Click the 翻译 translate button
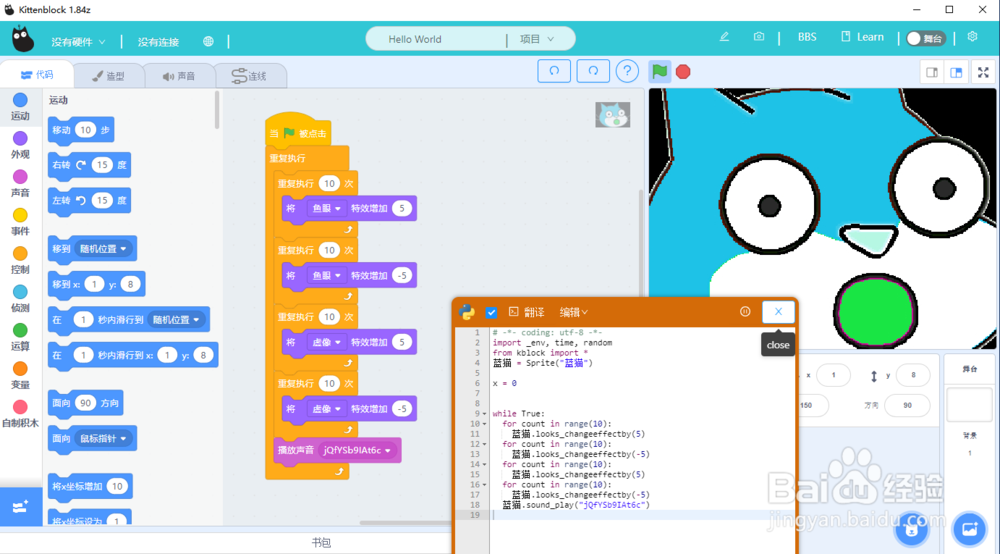Viewport: 1000px width, 554px height. (526, 312)
